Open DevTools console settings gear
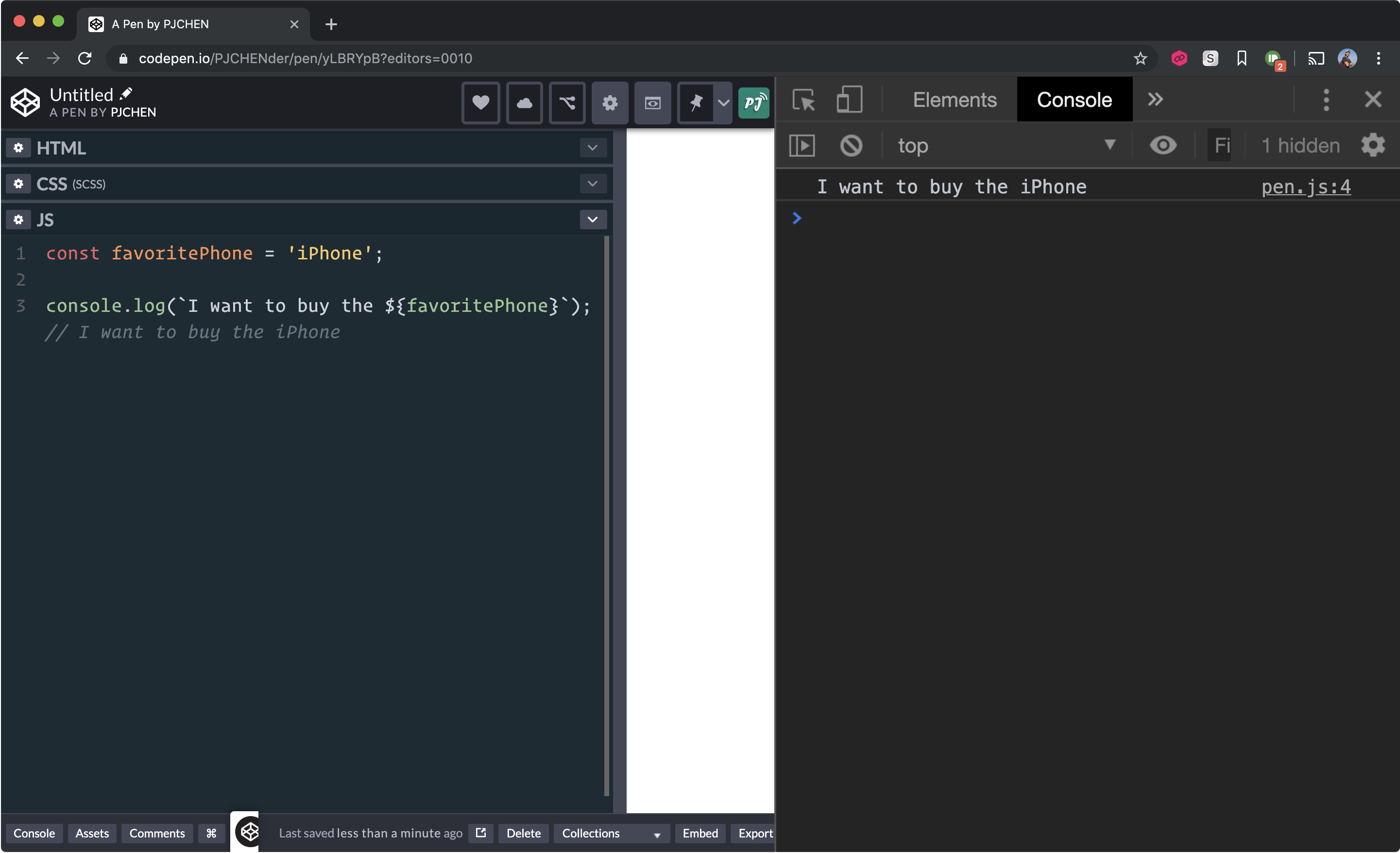Image resolution: width=1400 pixels, height=853 pixels. click(1373, 145)
